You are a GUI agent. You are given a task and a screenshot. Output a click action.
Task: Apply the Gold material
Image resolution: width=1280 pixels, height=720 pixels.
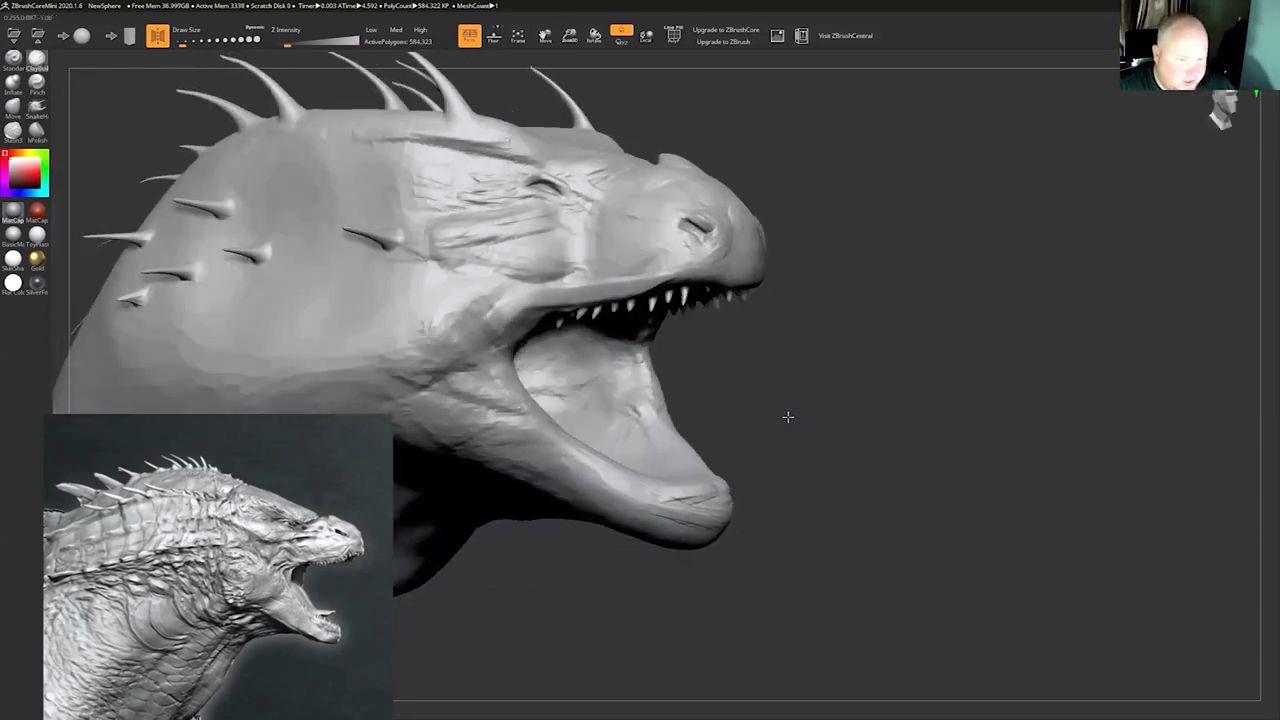37,259
